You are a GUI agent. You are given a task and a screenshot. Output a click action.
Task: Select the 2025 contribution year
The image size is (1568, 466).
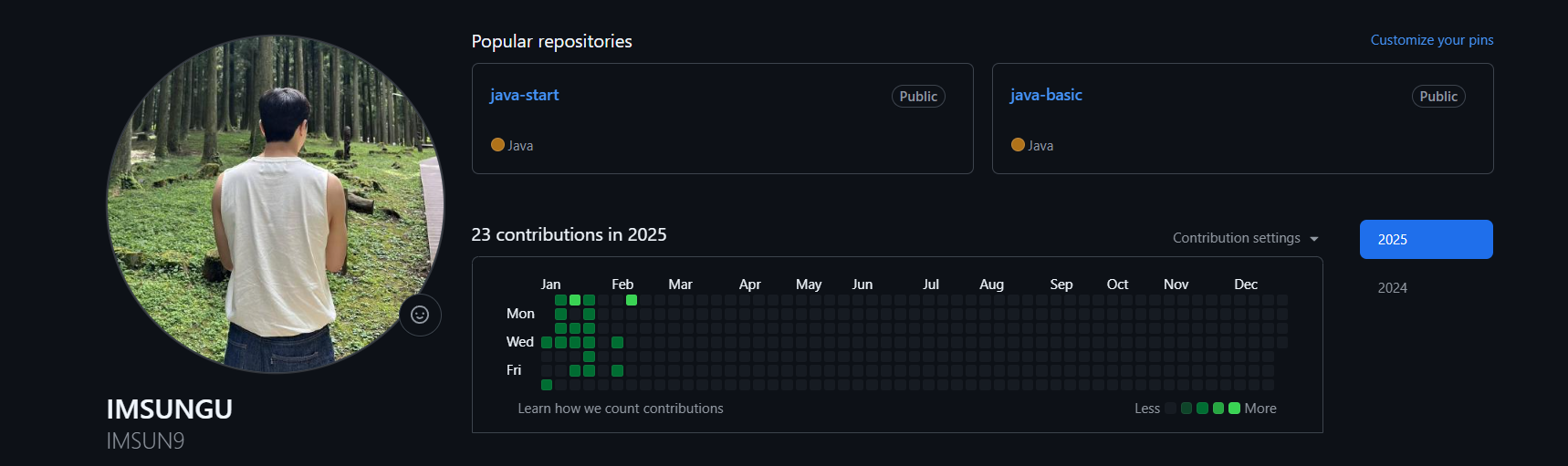coord(1426,239)
